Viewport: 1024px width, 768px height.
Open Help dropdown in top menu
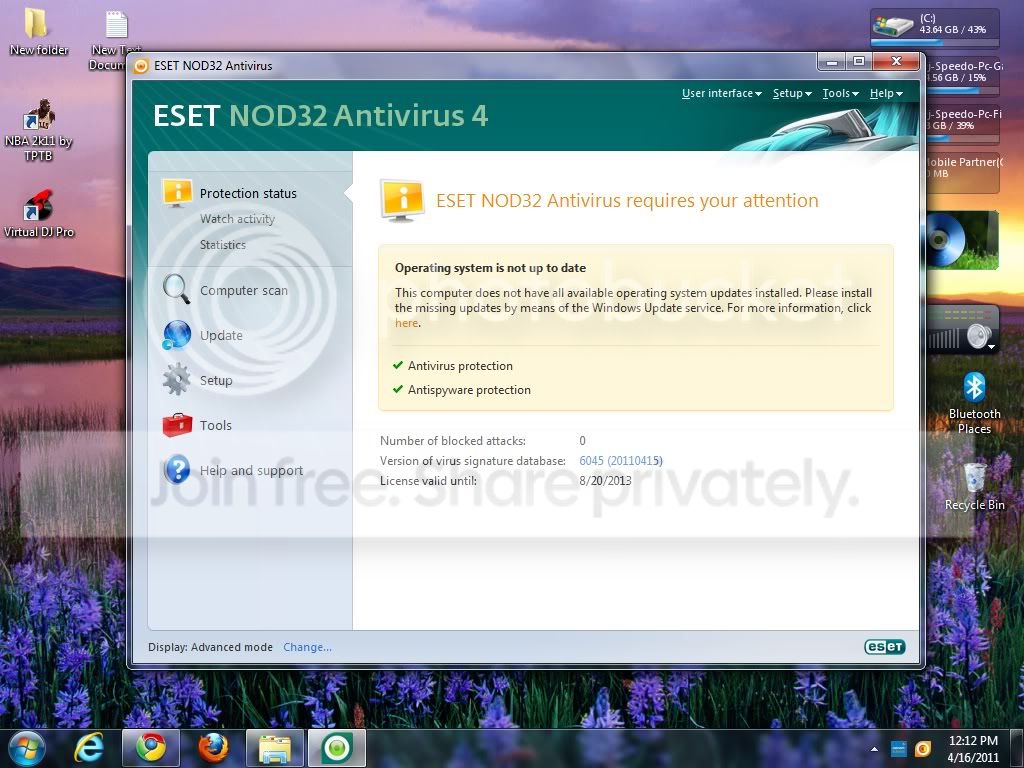point(886,93)
